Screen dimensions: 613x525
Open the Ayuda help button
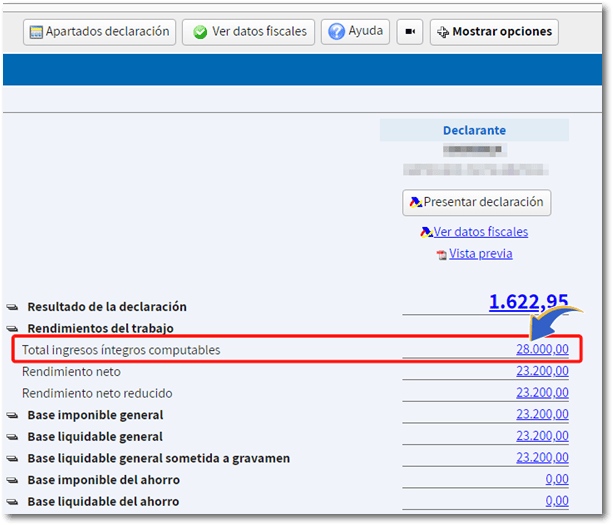[x=355, y=32]
